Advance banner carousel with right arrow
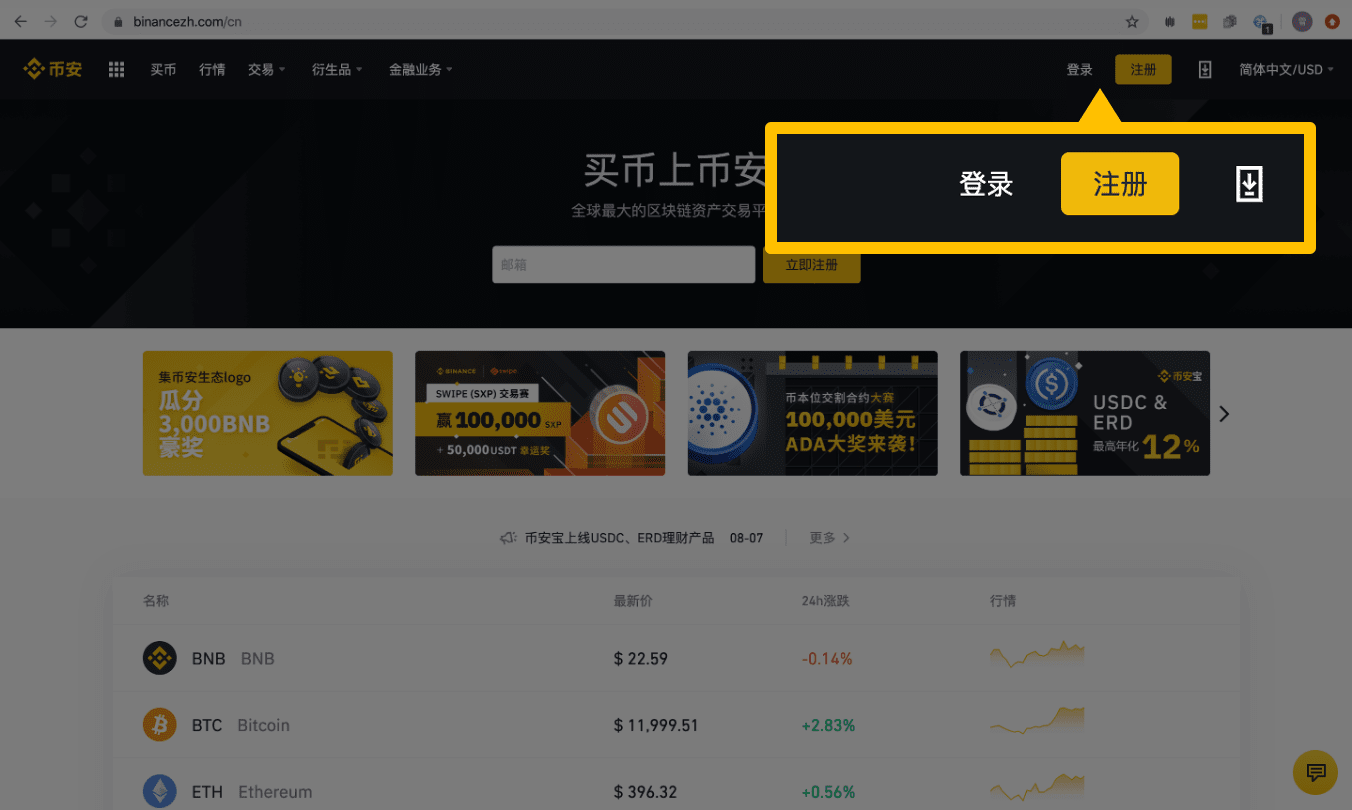Screen dimensions: 1352x810 point(1224,413)
